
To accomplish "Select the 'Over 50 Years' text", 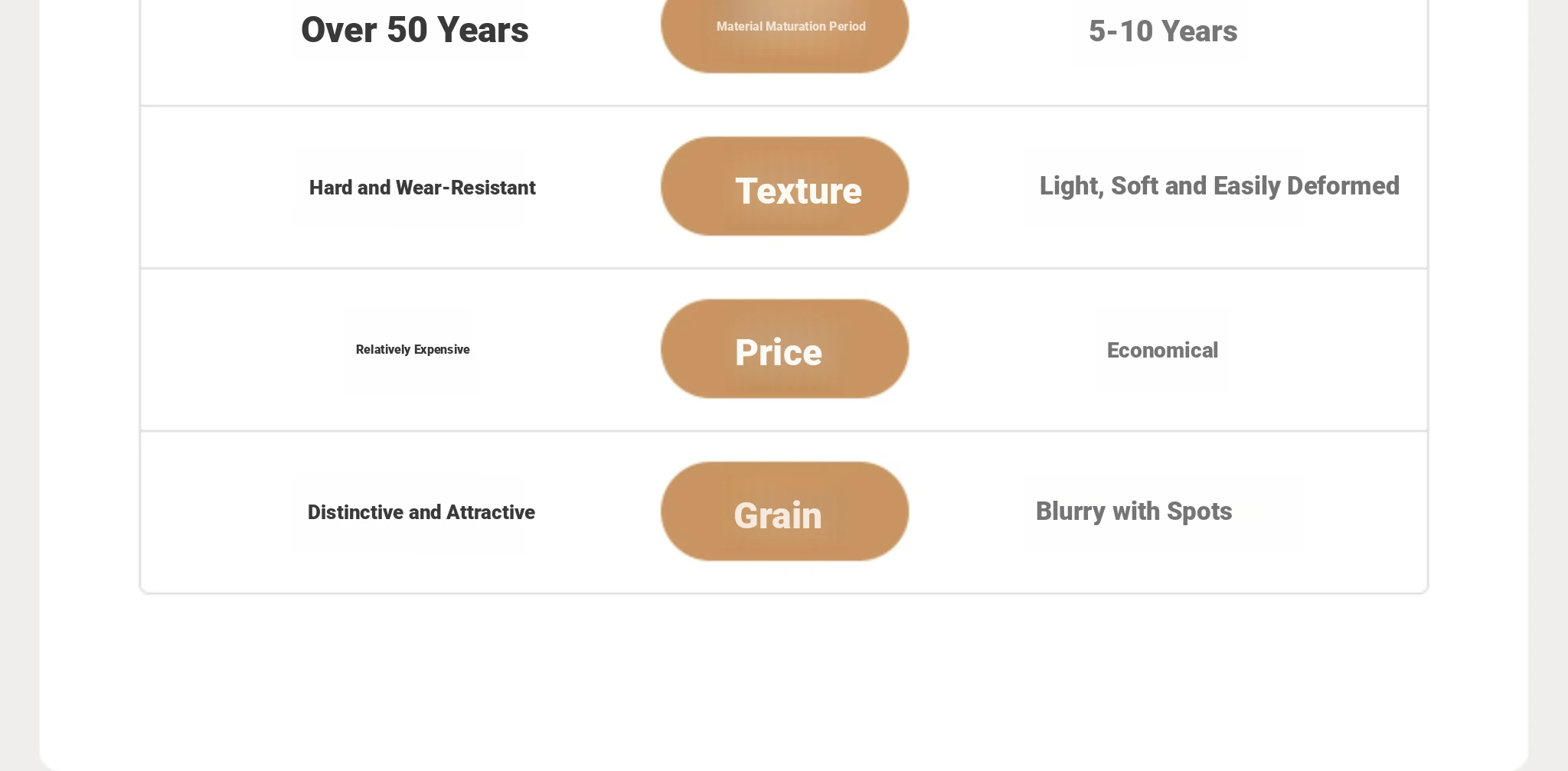I will [414, 31].
